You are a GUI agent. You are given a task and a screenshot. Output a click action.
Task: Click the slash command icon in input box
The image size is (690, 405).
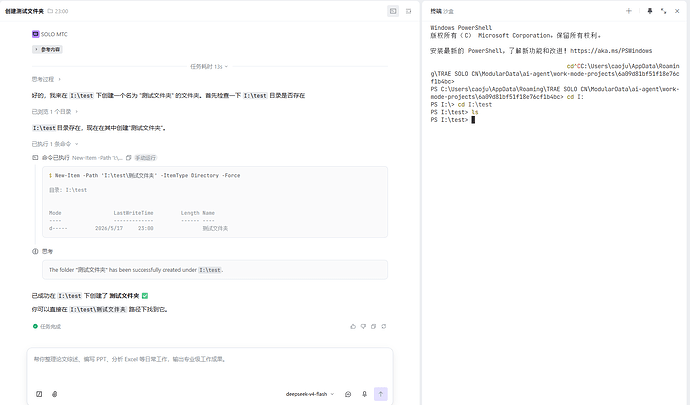(x=39, y=394)
